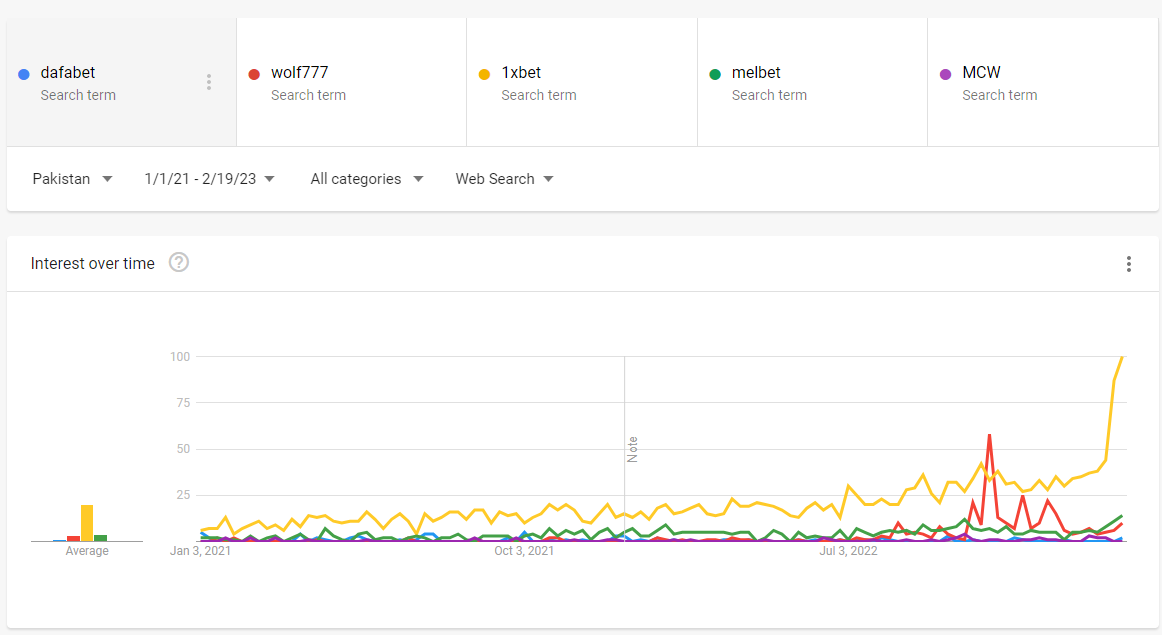Screen dimensions: 1162x635
Task: Click the Note marker on the chart
Action: [632, 449]
